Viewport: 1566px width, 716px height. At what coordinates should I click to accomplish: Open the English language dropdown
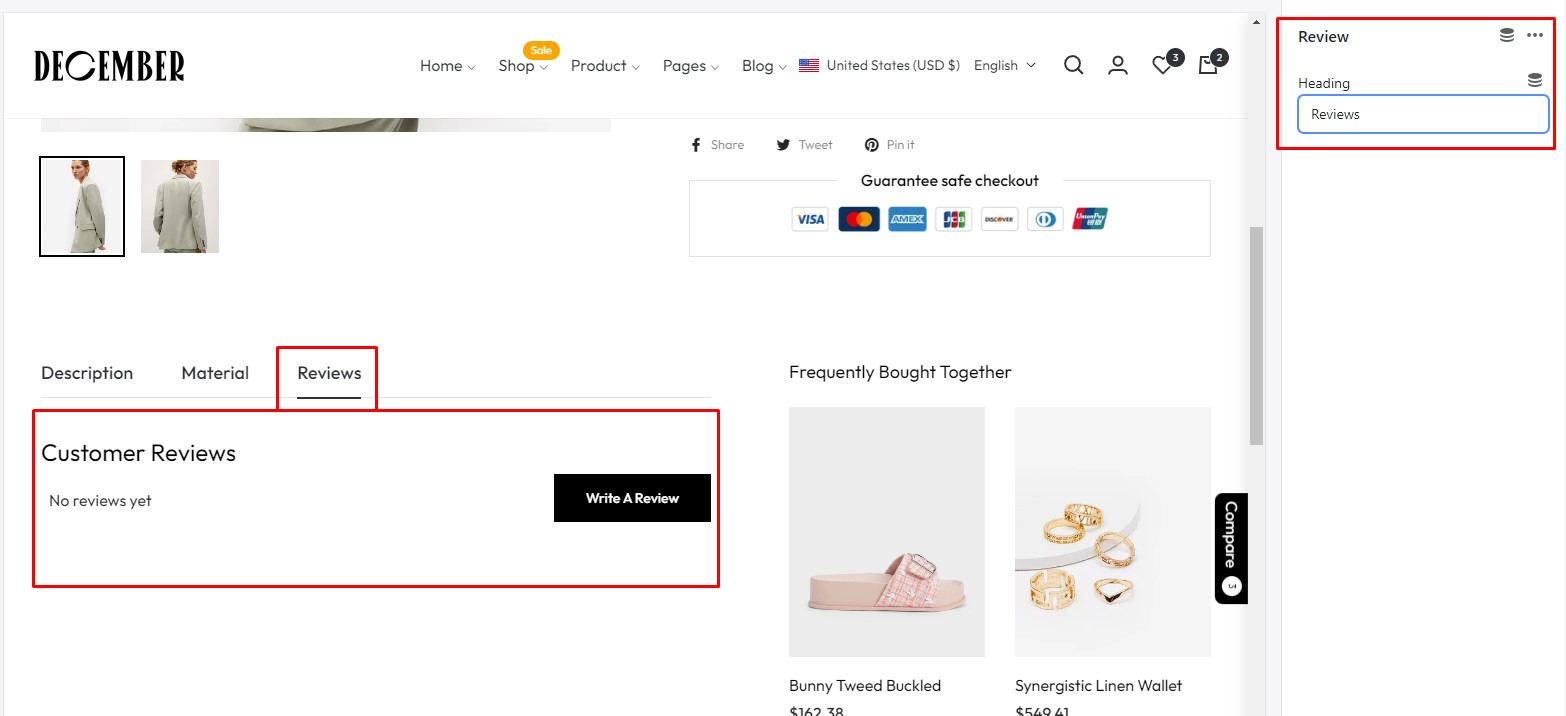point(1004,66)
